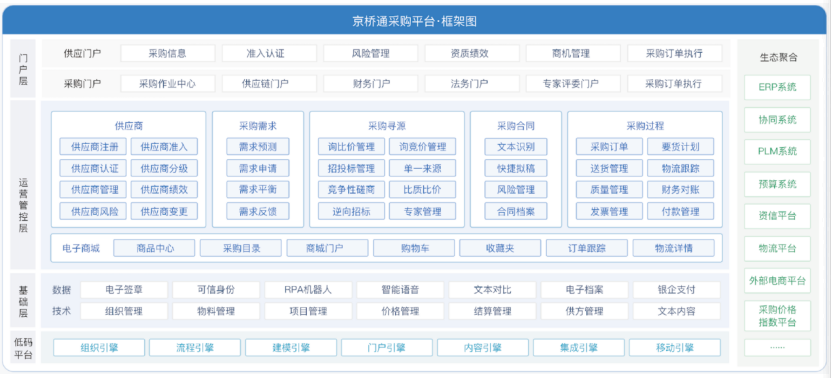Select the 供应链门户 box

coord(269,83)
